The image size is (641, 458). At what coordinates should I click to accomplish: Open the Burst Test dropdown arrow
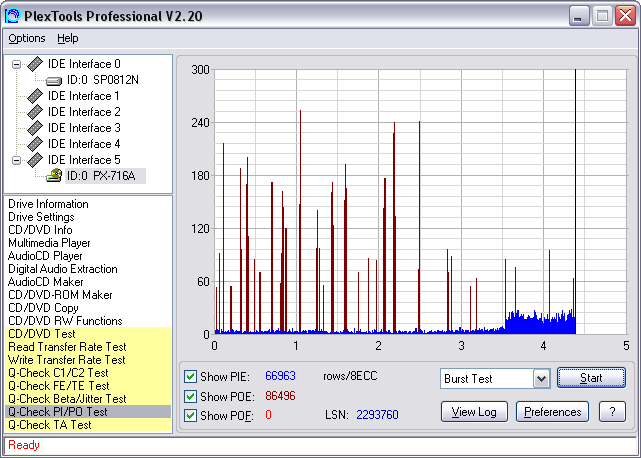[x=541, y=379]
